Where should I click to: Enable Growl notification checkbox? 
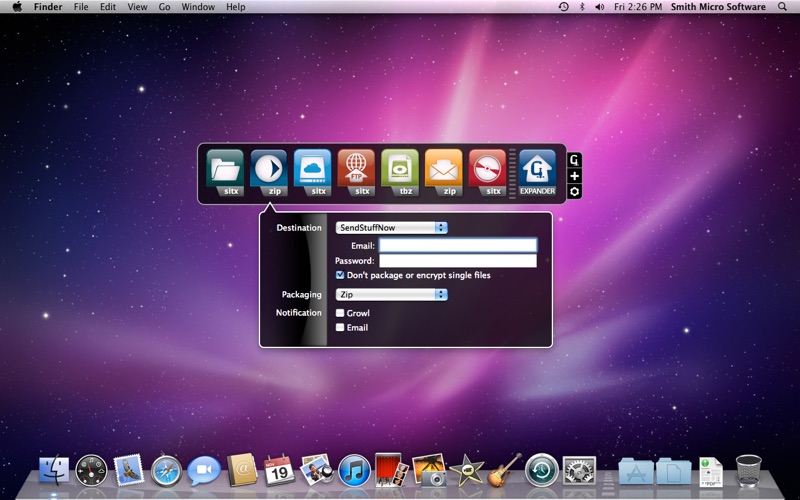tap(340, 313)
